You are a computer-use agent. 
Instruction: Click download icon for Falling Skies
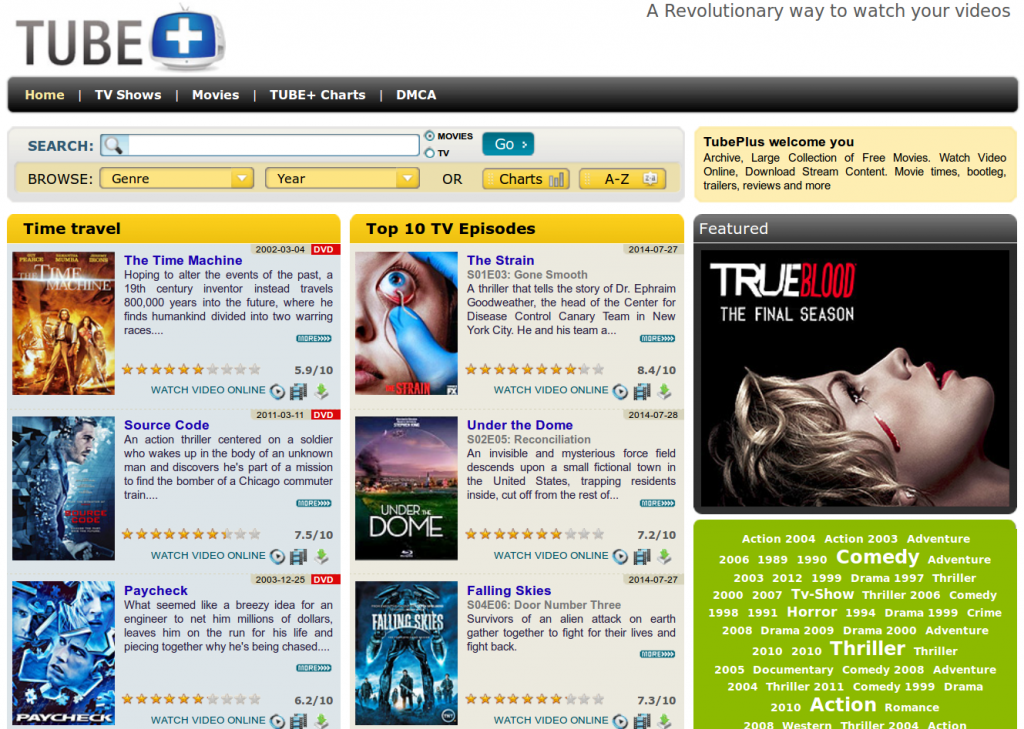tap(664, 721)
